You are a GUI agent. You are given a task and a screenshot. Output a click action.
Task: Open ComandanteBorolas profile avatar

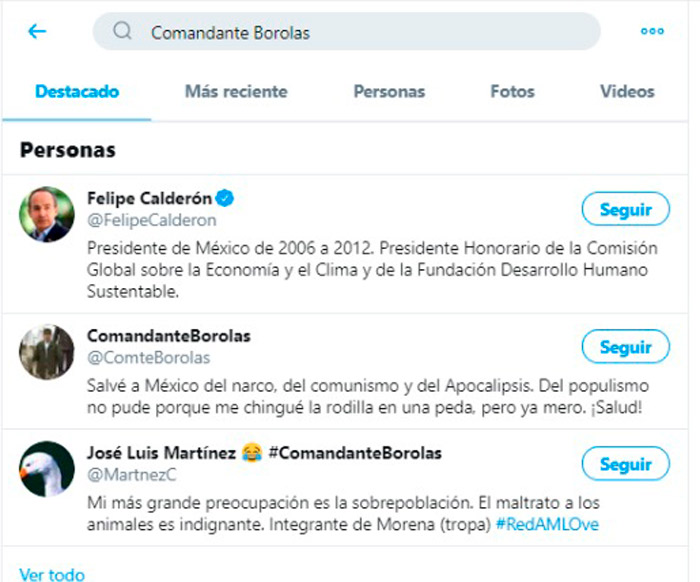[47, 351]
